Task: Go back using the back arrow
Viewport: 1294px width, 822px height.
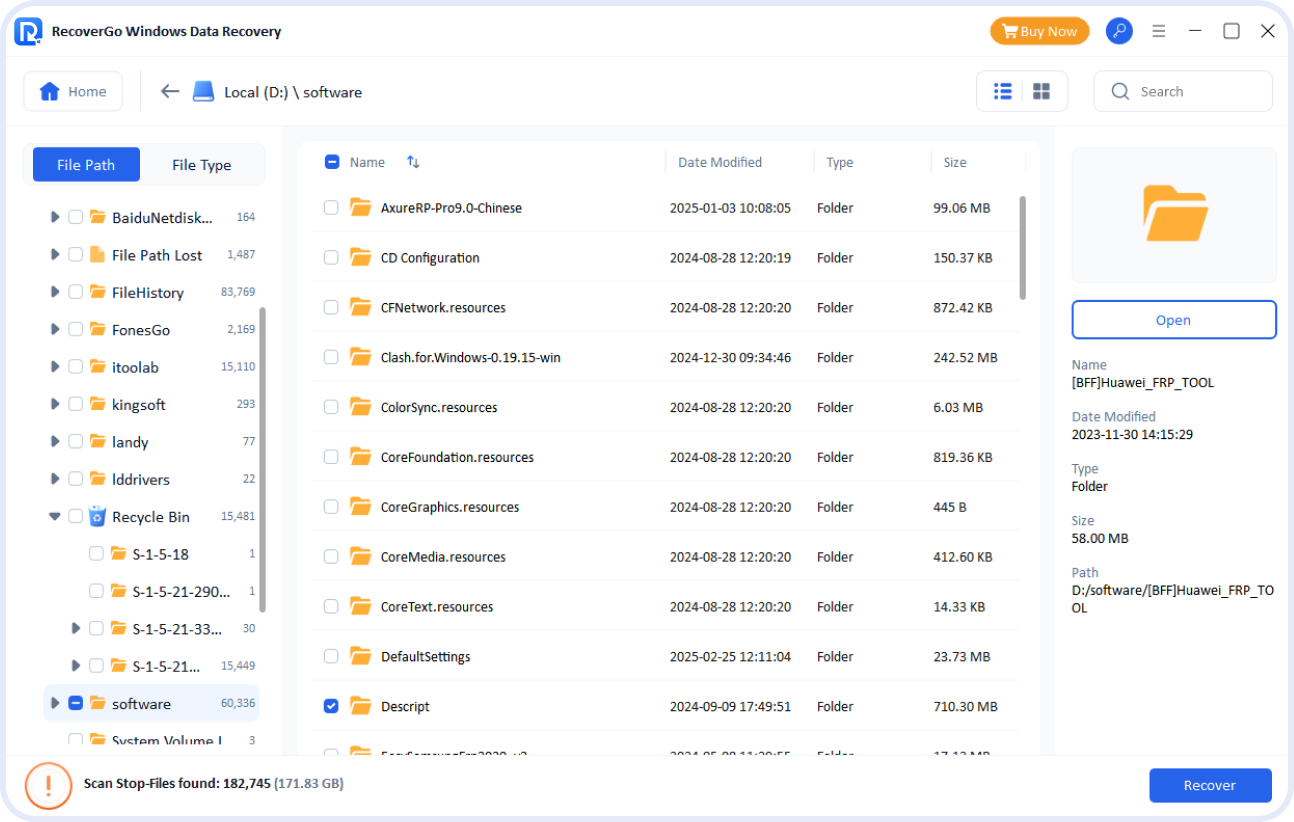Action: pyautogui.click(x=170, y=90)
